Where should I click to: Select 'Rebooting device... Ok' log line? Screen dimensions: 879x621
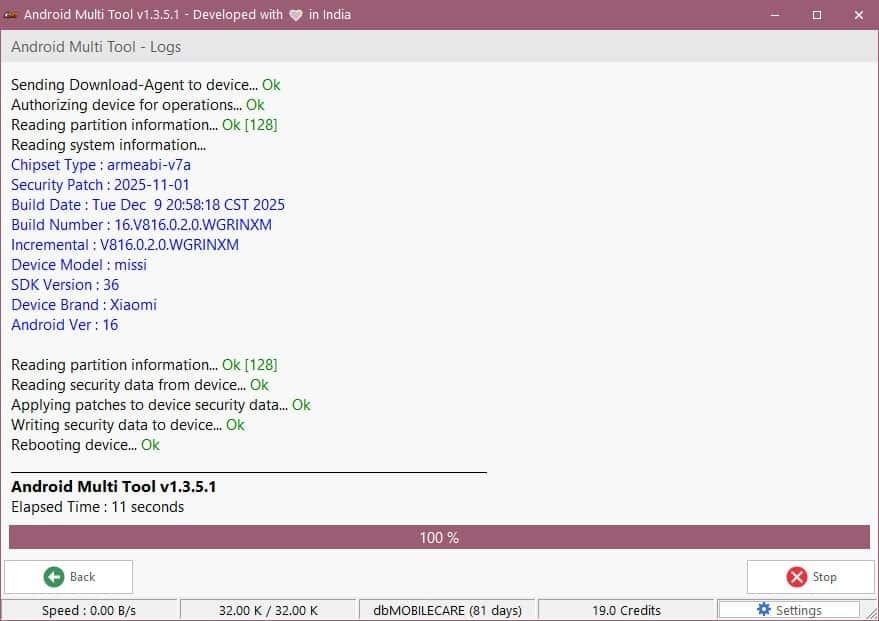pos(85,445)
